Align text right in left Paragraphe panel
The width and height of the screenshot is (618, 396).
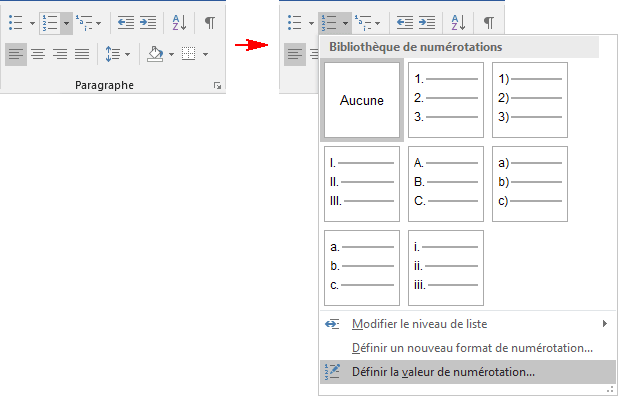(x=60, y=54)
